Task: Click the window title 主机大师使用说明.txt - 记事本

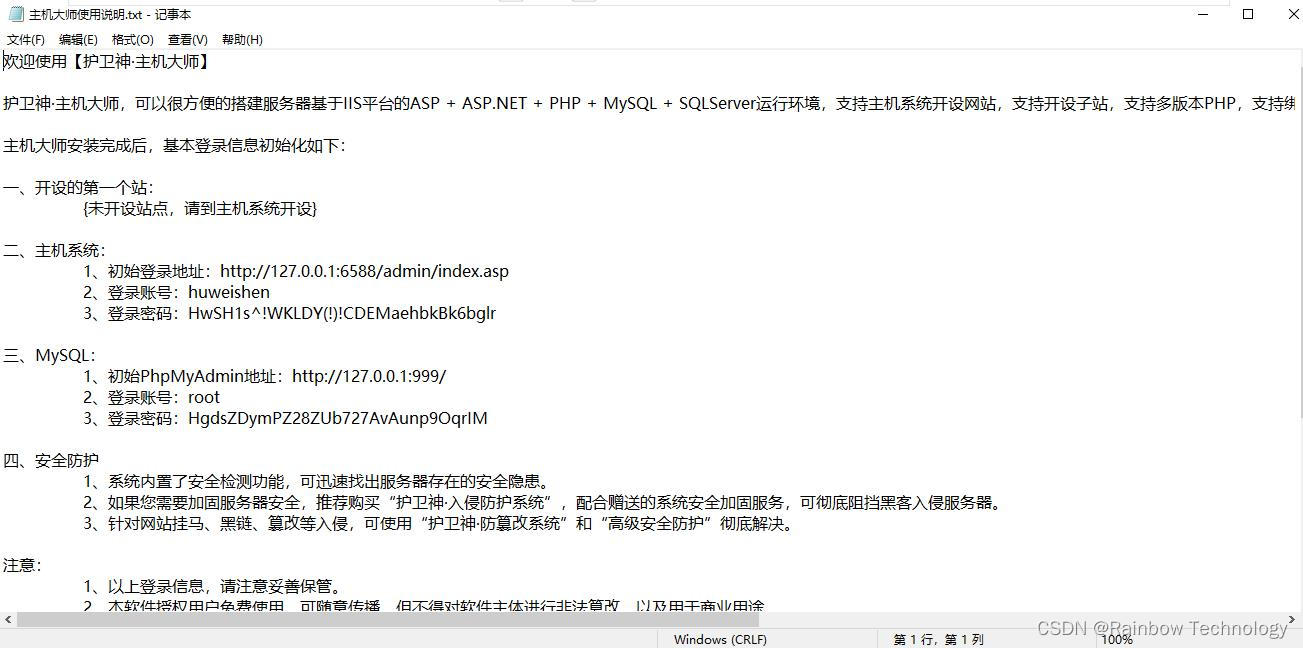Action: (x=110, y=14)
